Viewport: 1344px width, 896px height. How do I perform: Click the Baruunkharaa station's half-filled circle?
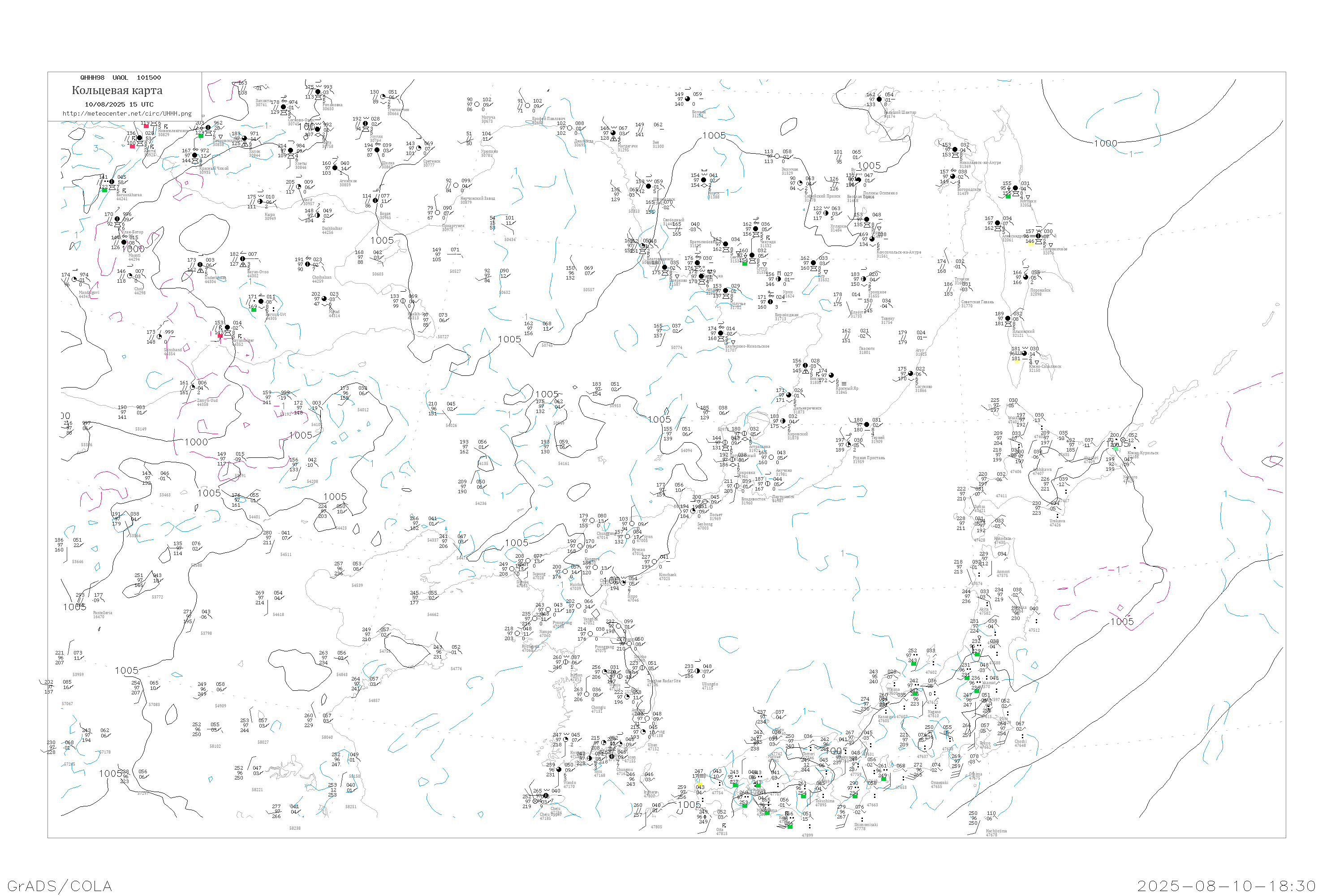112,182
